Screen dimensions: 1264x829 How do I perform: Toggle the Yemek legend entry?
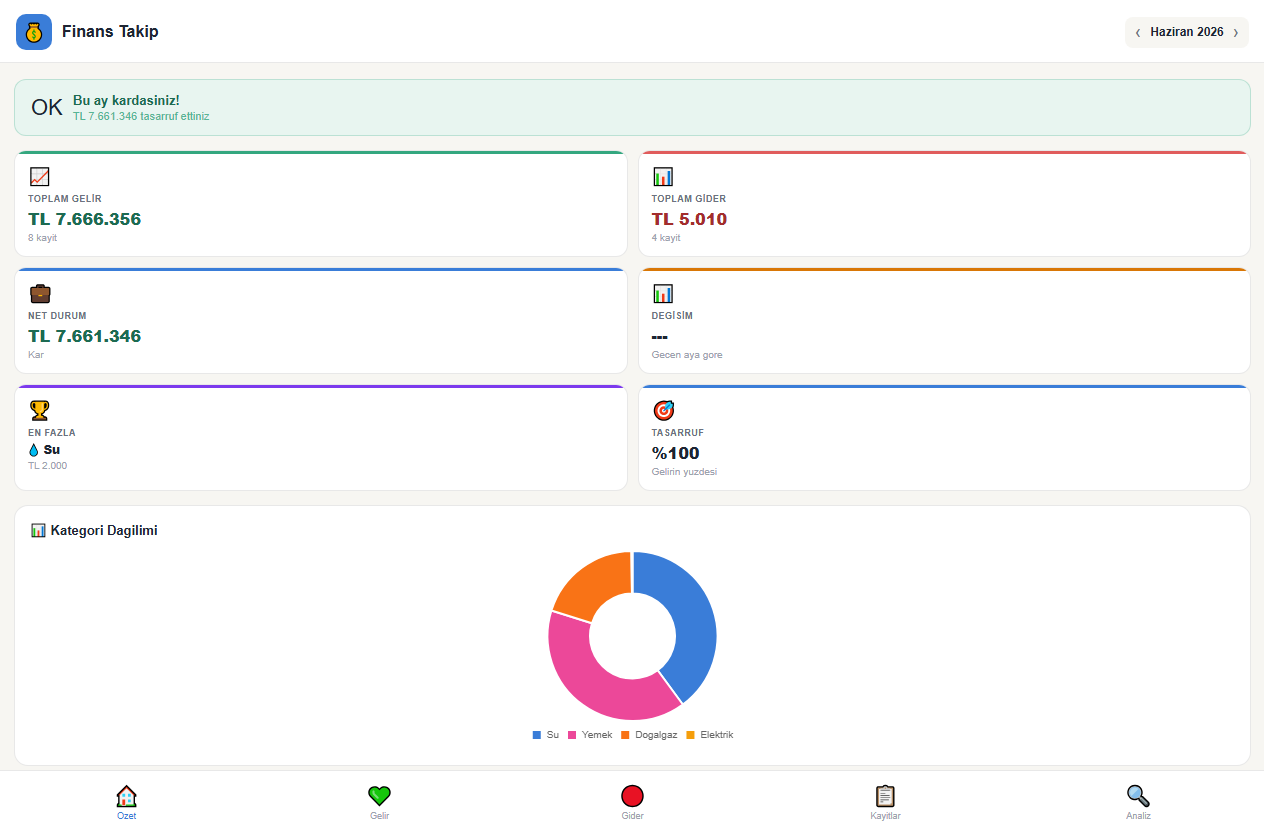(590, 735)
